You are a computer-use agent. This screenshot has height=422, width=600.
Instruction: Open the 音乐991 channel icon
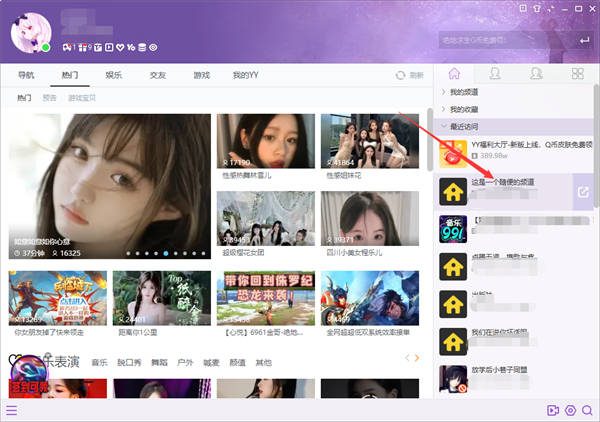[453, 229]
